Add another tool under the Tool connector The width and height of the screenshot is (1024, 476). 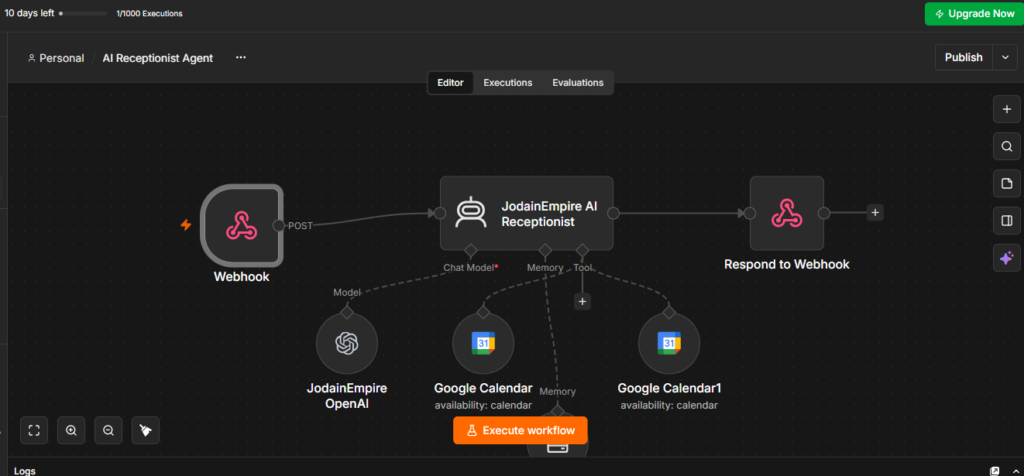(x=582, y=302)
